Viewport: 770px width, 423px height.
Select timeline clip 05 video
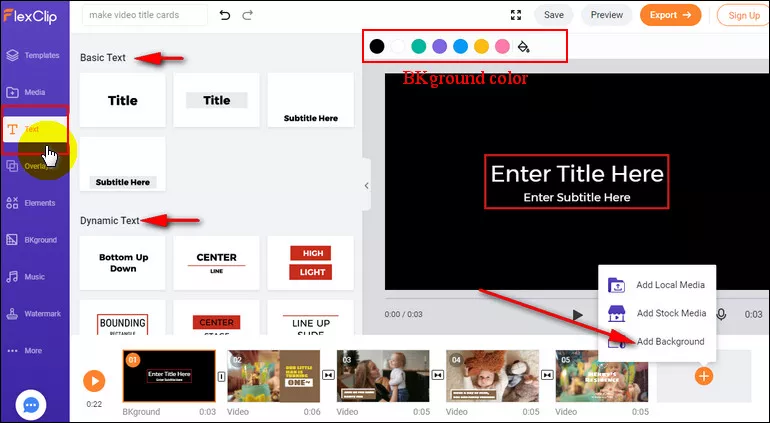(x=602, y=376)
